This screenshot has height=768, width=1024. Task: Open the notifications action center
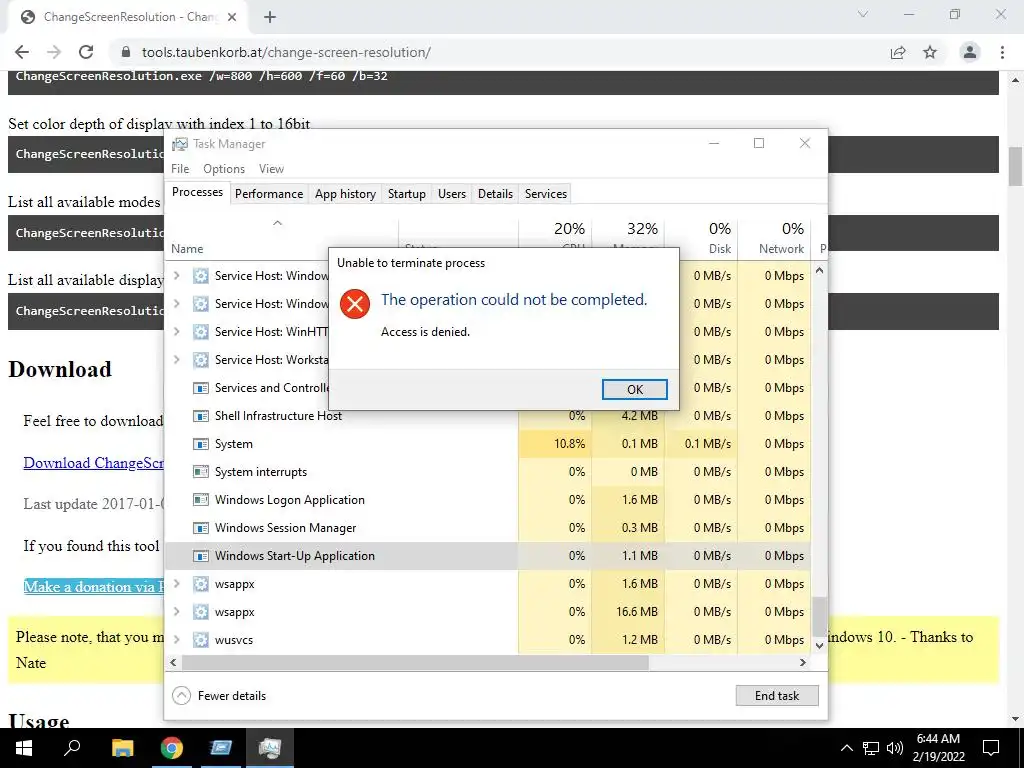point(991,748)
